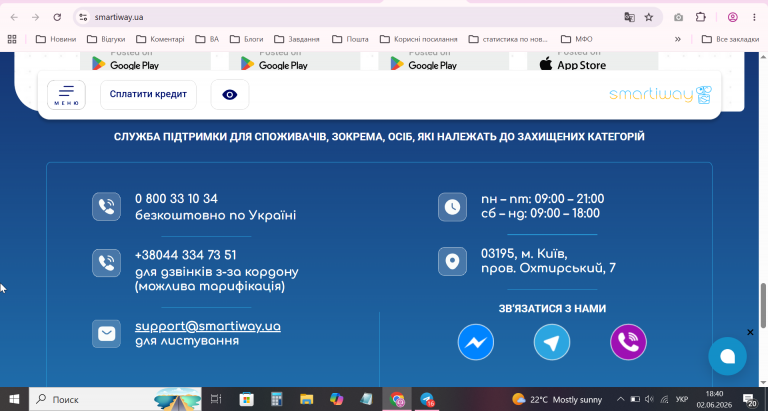The width and height of the screenshot is (768, 411).
Task: Show hidden system tray icons
Action: coord(620,399)
